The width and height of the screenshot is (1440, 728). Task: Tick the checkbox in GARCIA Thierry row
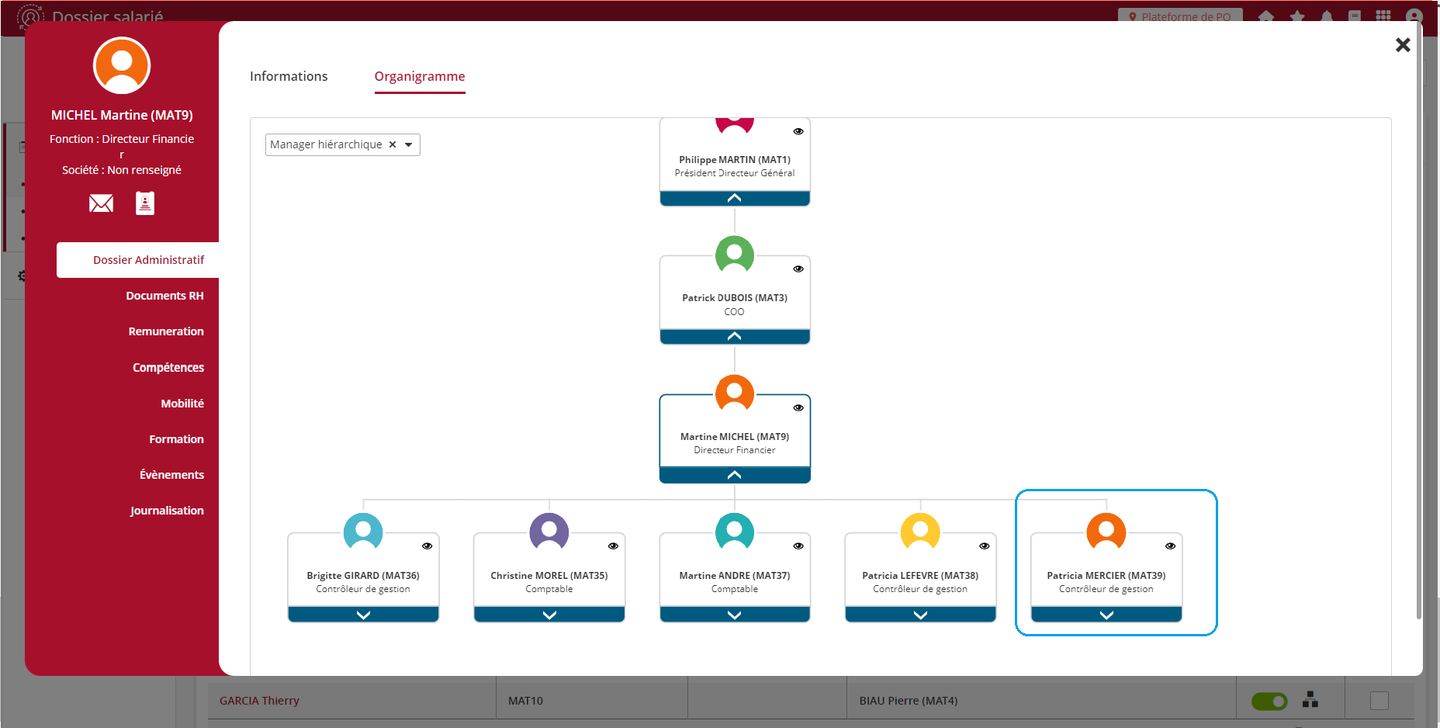(1379, 701)
